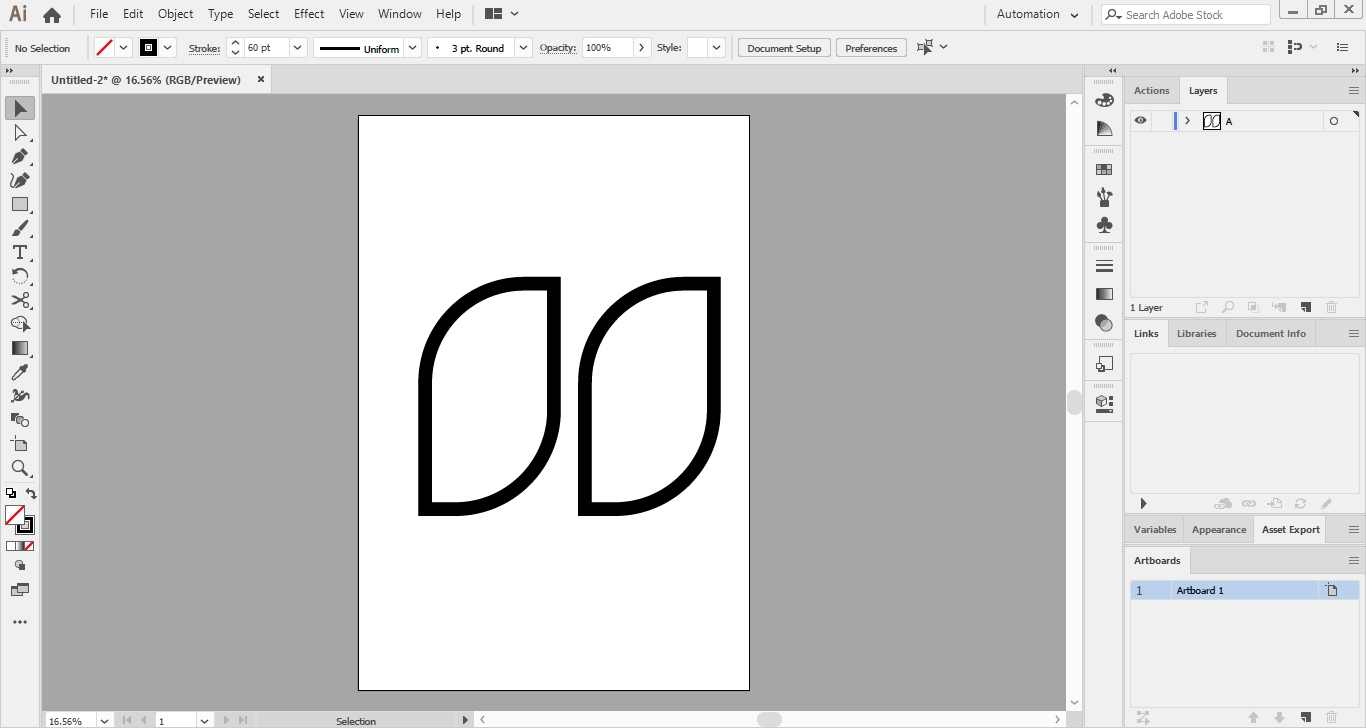Go to Illustrator Home screen icon

click(52, 15)
